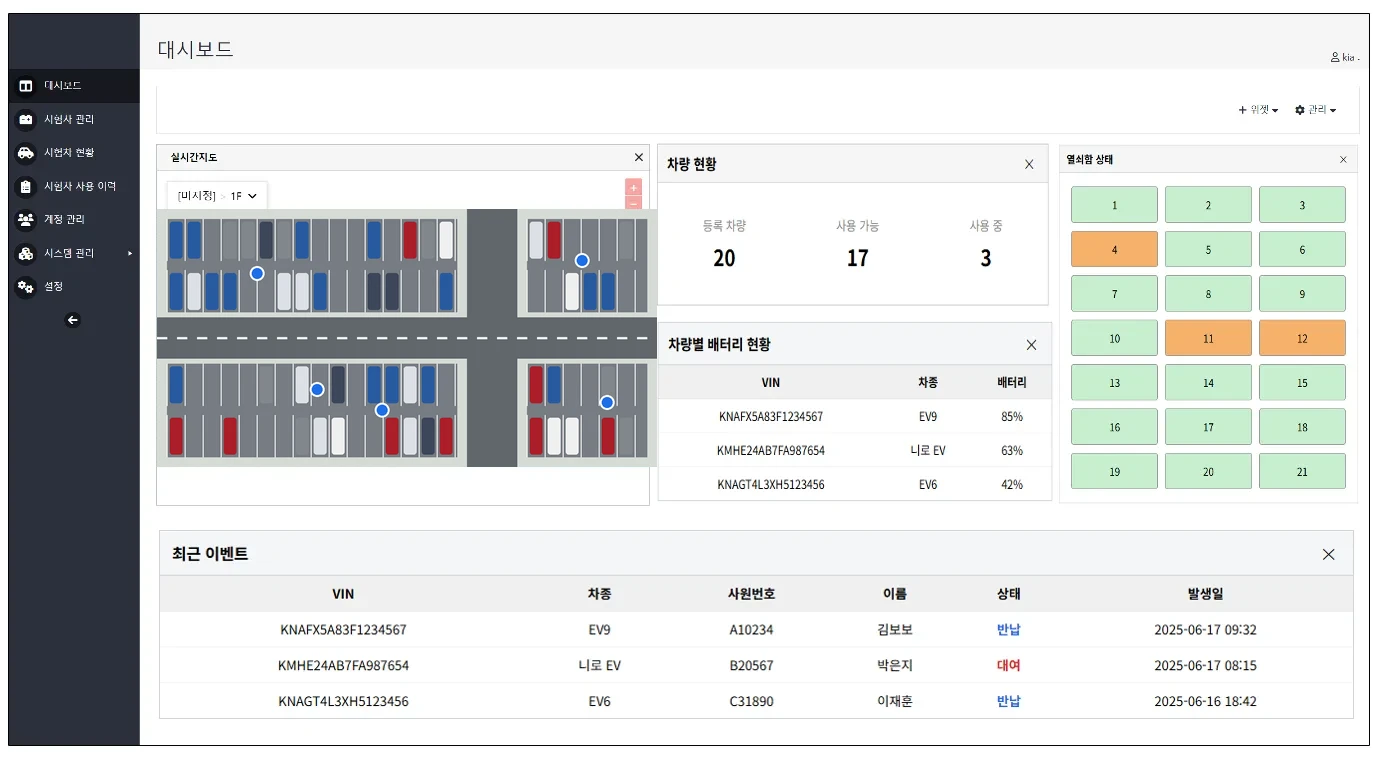Click the 42% battery value

pyautogui.click(x=1011, y=485)
